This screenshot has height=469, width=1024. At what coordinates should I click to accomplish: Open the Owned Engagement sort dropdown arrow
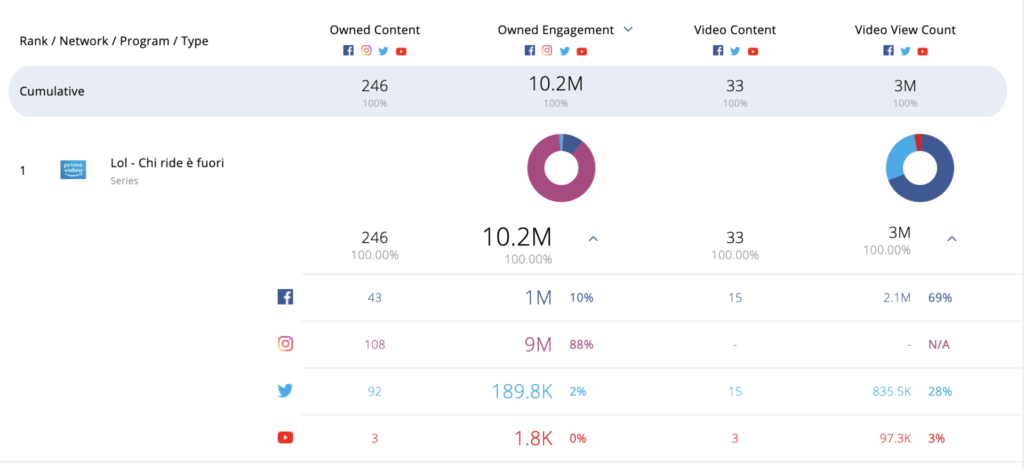[x=628, y=29]
